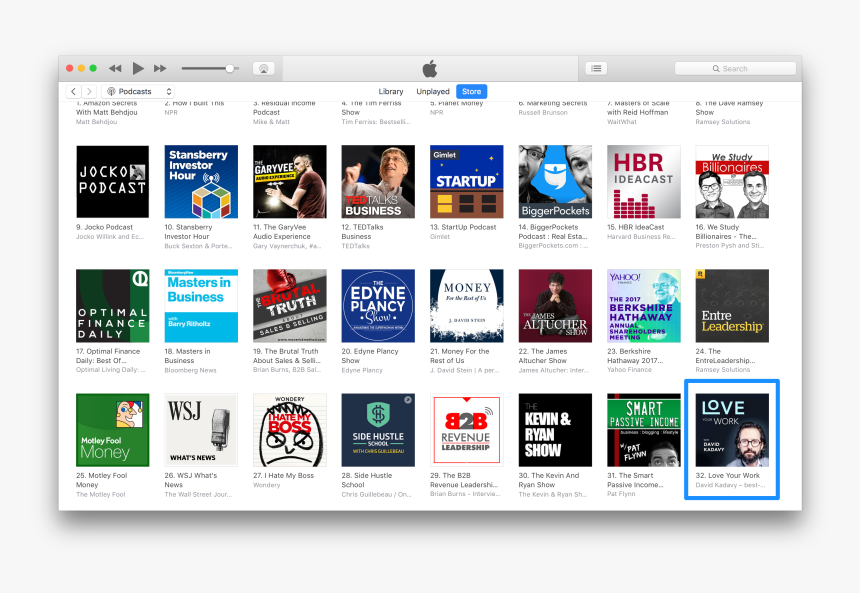860x593 pixels.
Task: Click '5. Planet Money' title
Action: point(456,103)
